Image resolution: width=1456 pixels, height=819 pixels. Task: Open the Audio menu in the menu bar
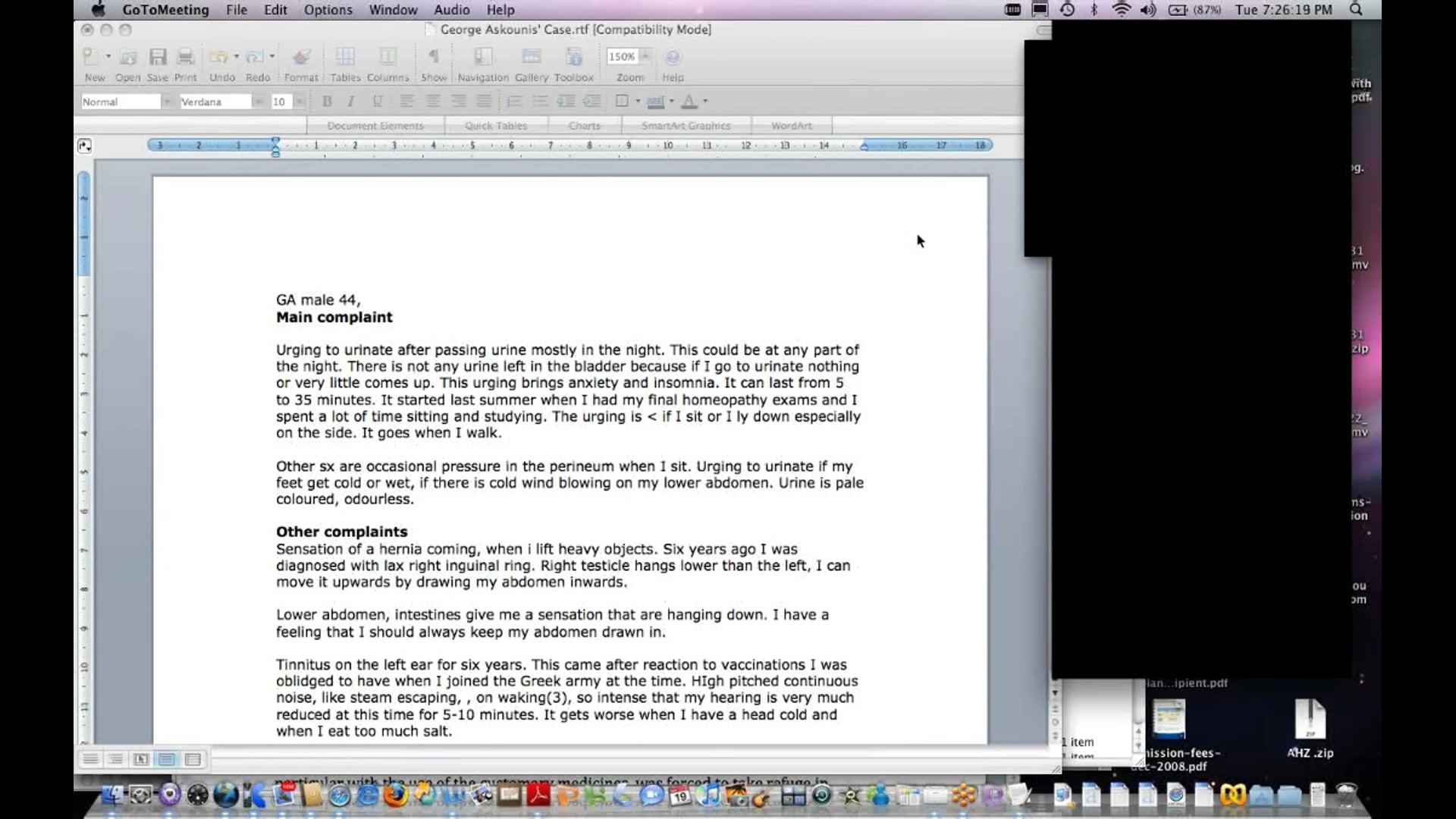point(451,10)
